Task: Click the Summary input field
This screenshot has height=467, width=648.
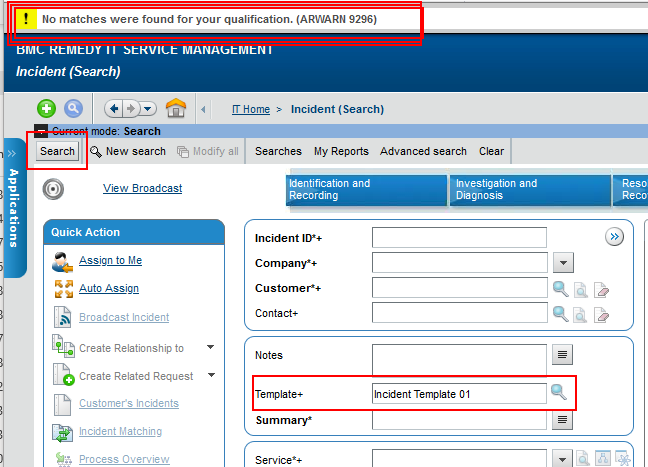Action: [x=459, y=420]
